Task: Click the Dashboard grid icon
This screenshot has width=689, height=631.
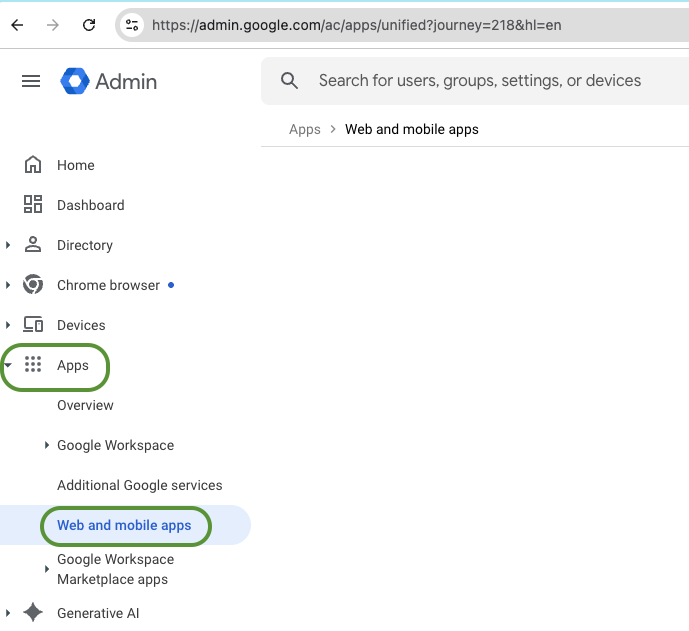Action: (x=33, y=204)
